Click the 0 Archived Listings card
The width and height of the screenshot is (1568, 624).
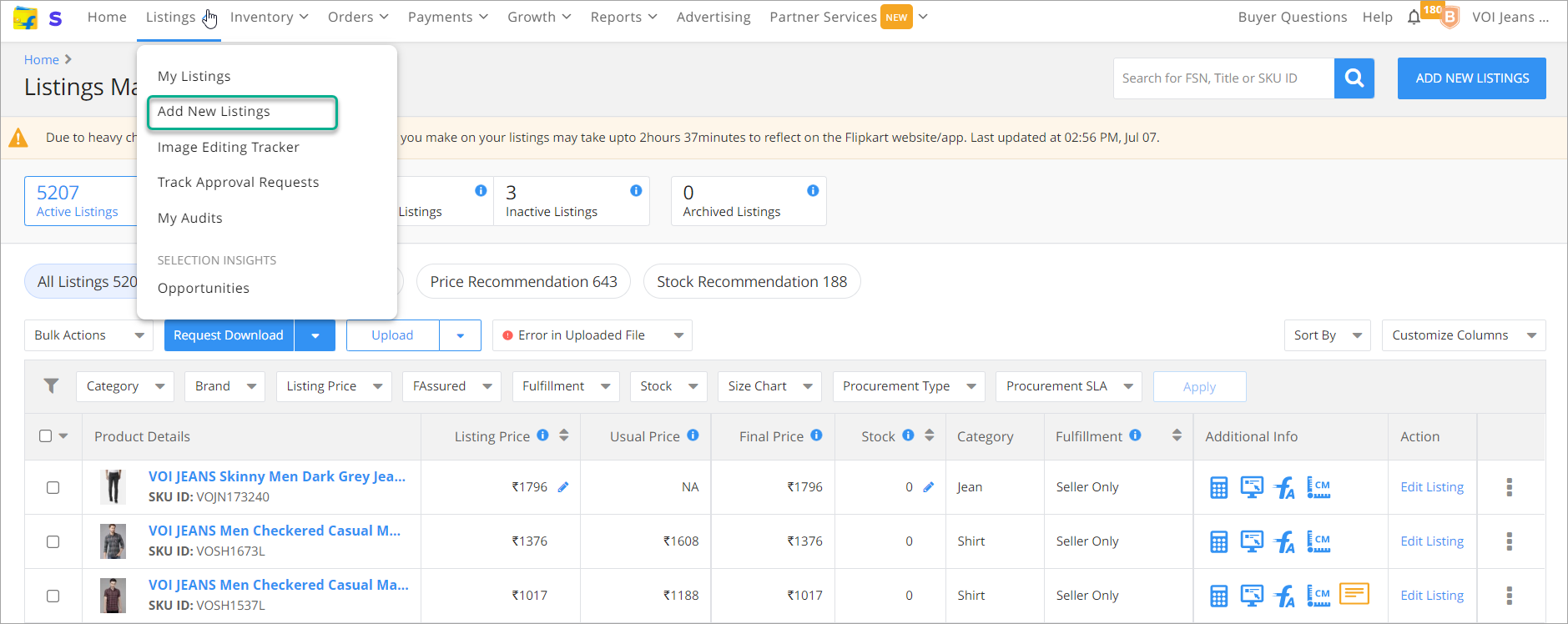[749, 201]
